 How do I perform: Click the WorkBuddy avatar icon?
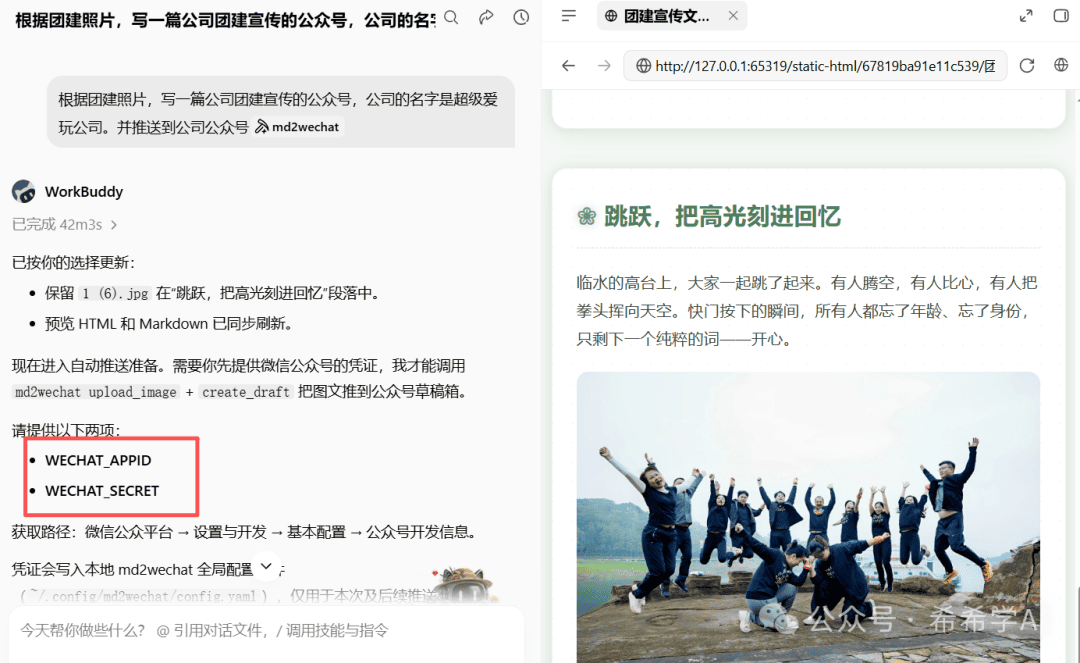coord(24,191)
